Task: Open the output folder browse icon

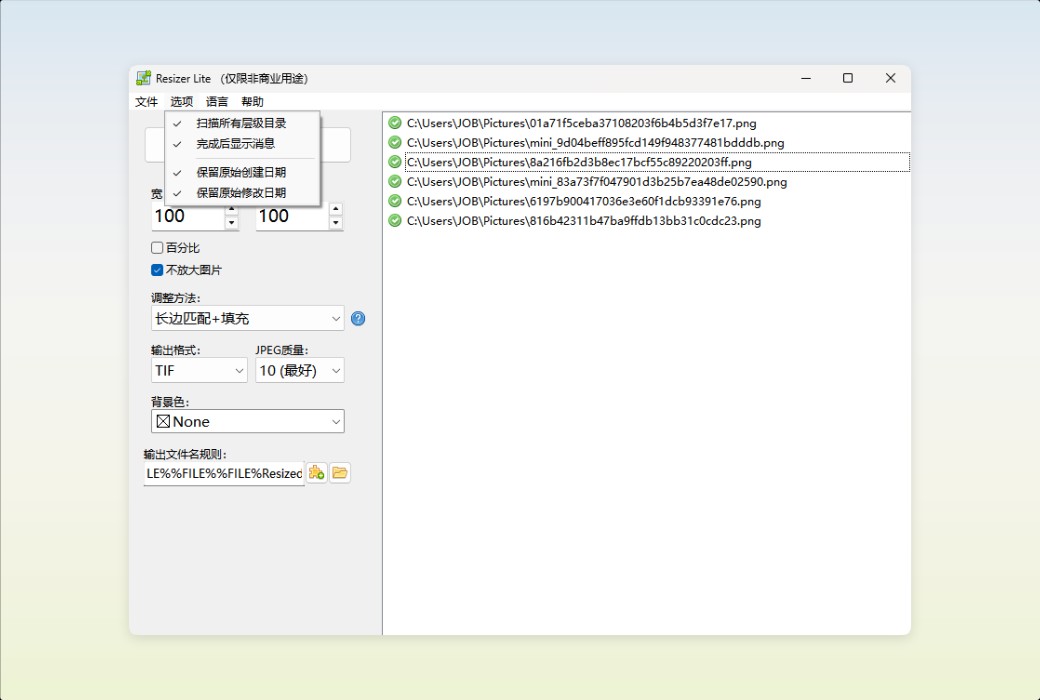Action: point(340,472)
